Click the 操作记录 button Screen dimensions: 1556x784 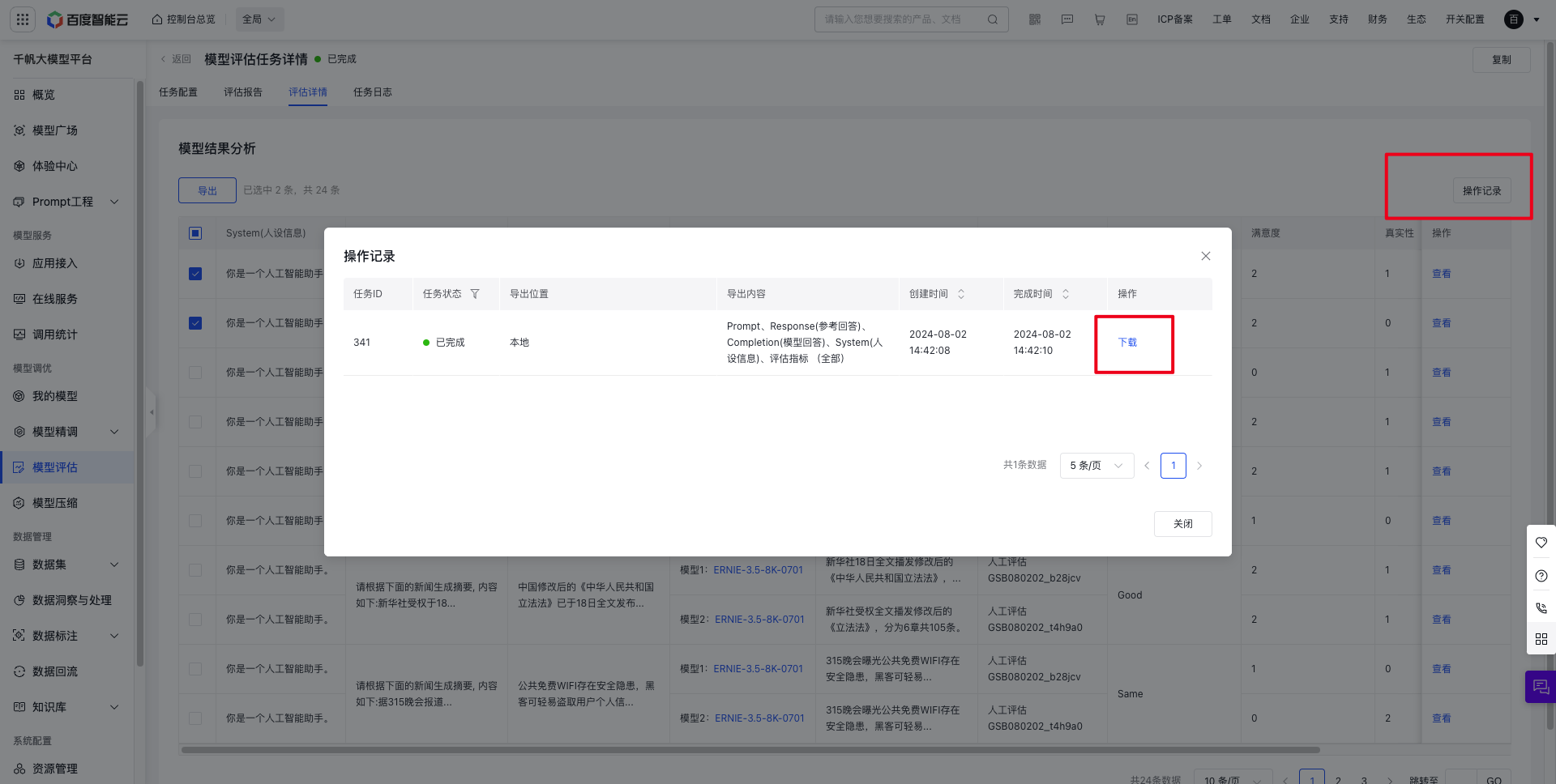[1482, 191]
